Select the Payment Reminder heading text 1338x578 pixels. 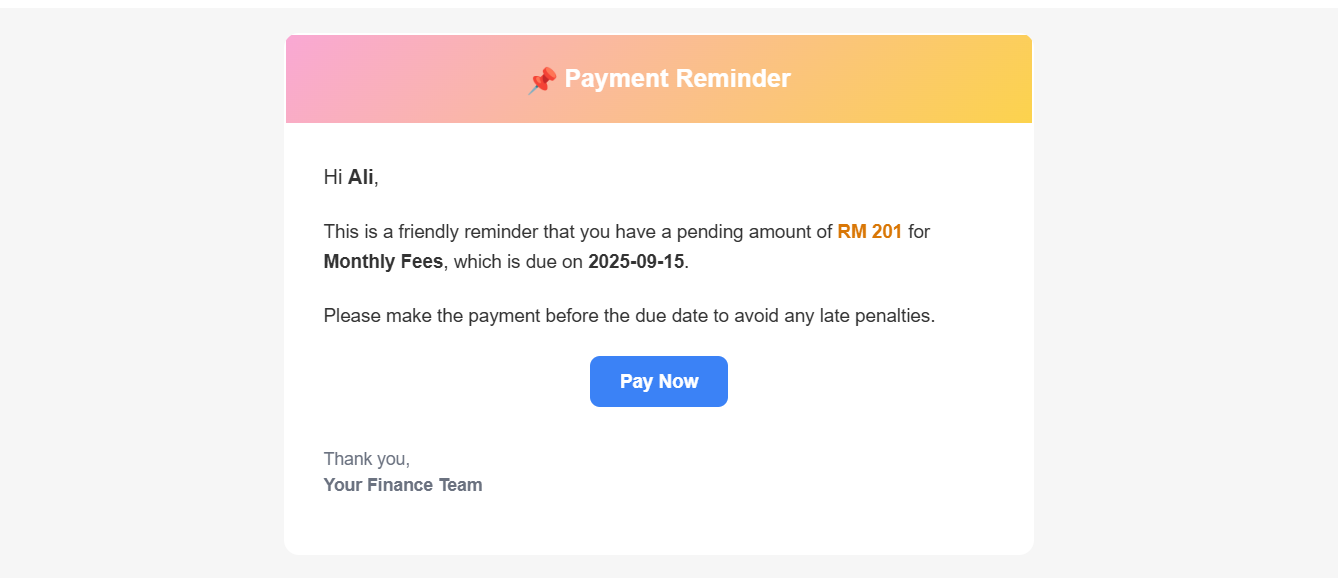[677, 79]
